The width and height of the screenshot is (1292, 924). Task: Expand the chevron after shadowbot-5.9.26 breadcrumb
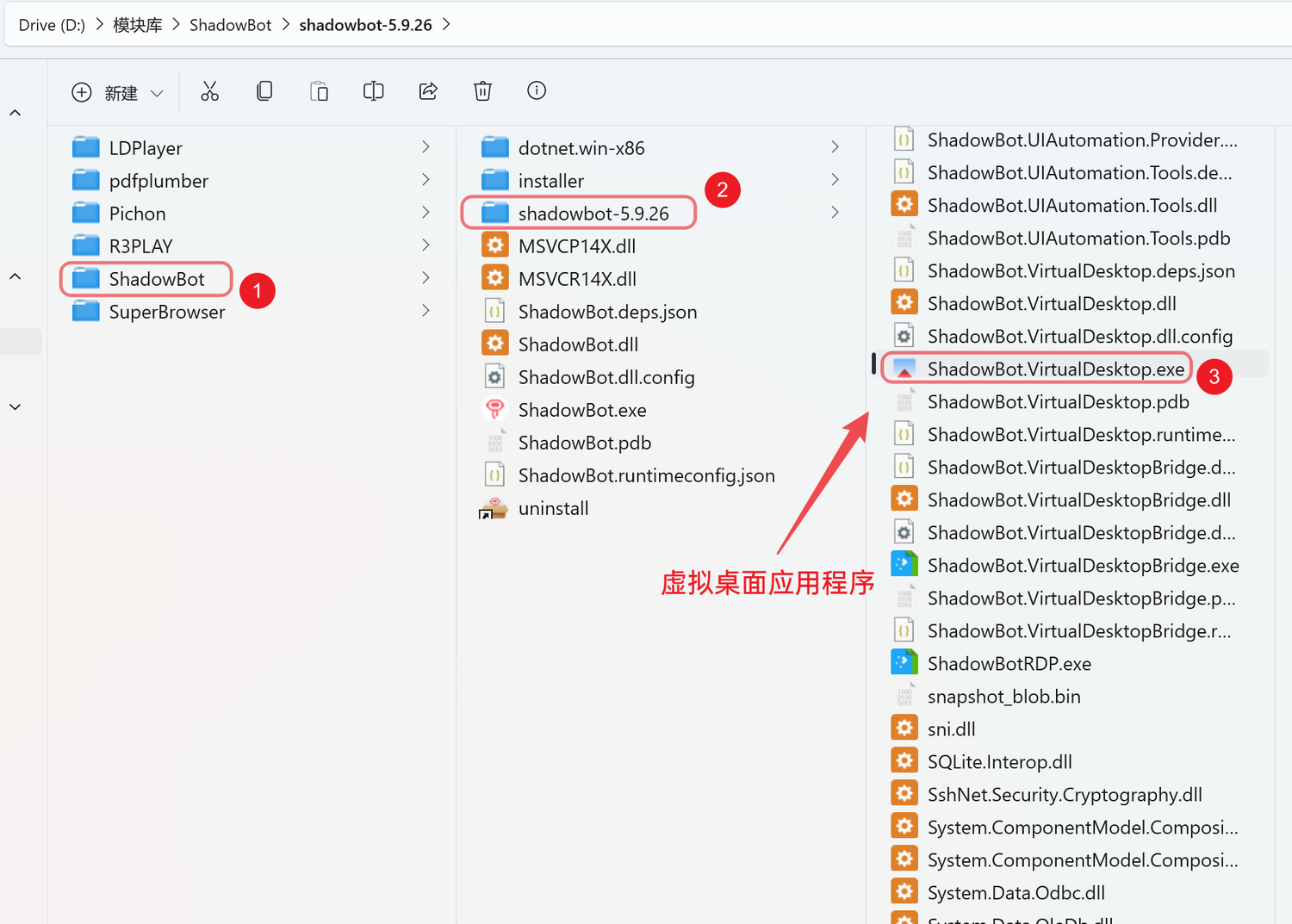point(446,25)
